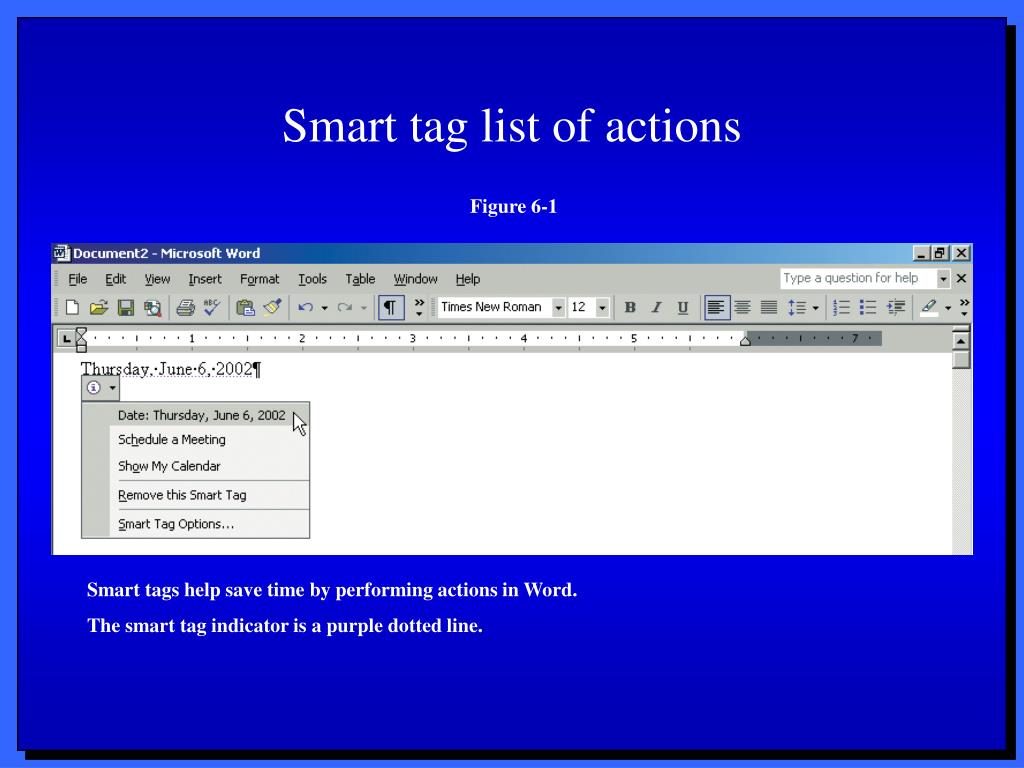Viewport: 1024px width, 768px height.
Task: Click the Bullets list icon
Action: (x=868, y=308)
